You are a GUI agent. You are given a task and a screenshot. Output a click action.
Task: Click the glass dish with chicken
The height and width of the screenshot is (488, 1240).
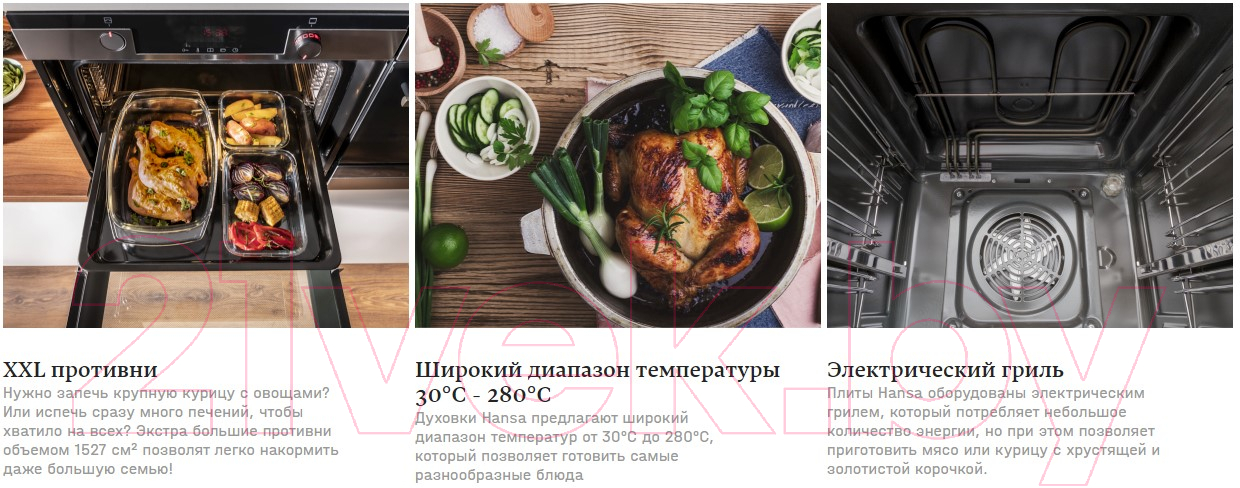pyautogui.click(x=162, y=165)
